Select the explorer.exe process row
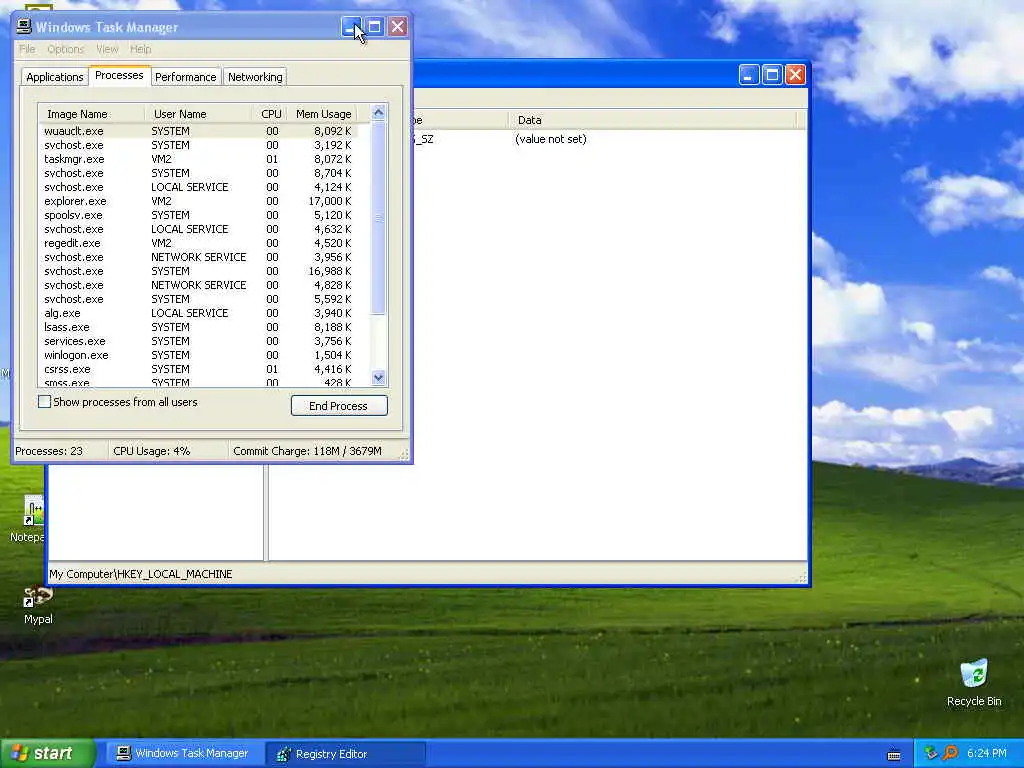Viewport: 1024px width, 768px height. coord(199,201)
